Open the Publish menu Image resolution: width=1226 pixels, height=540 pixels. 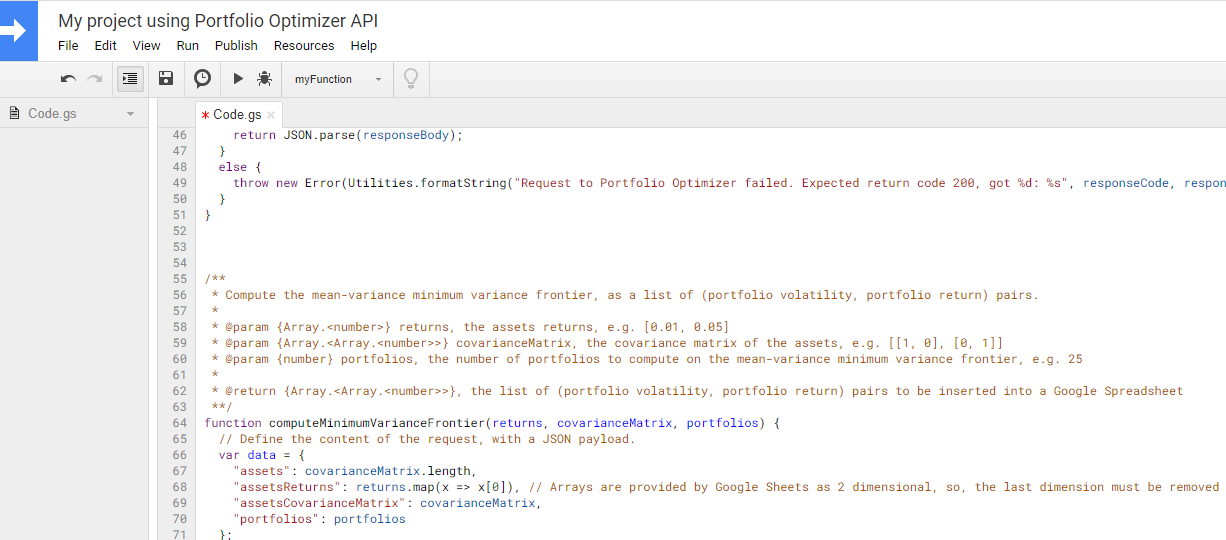tap(236, 45)
